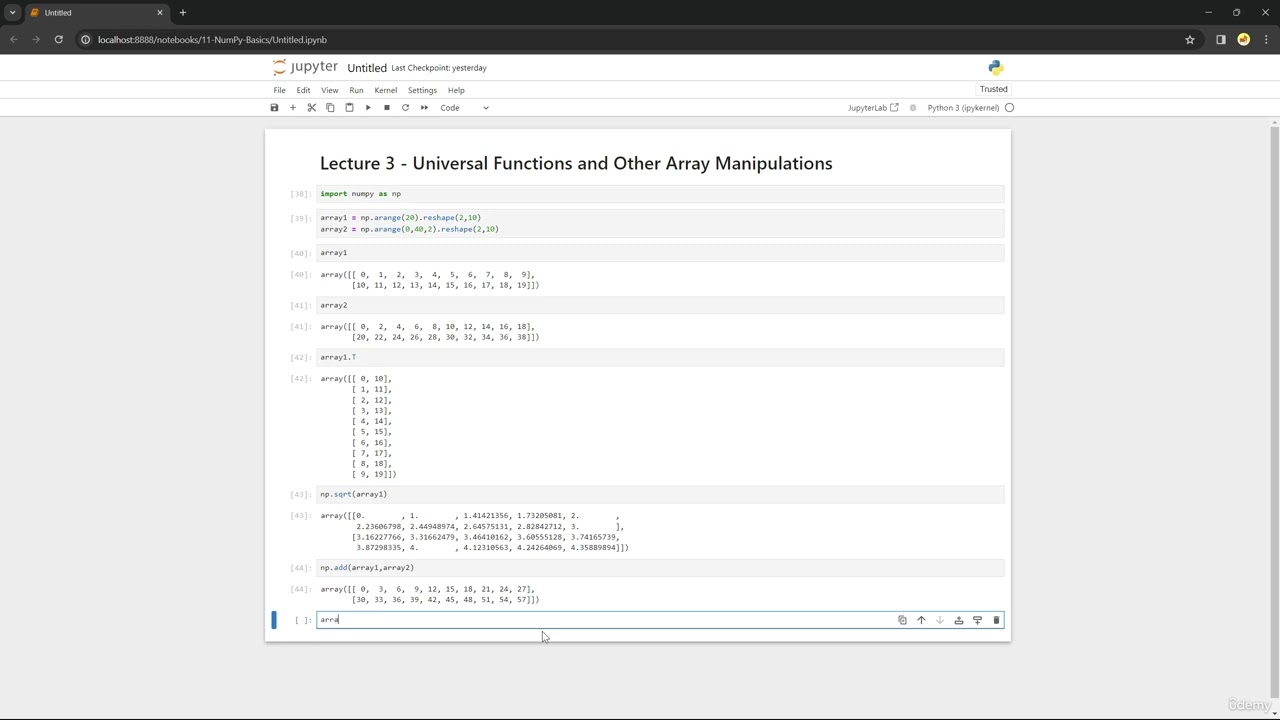Viewport: 1280px width, 720px height.
Task: Expand the tab search chevron at top left
Action: (x=12, y=13)
